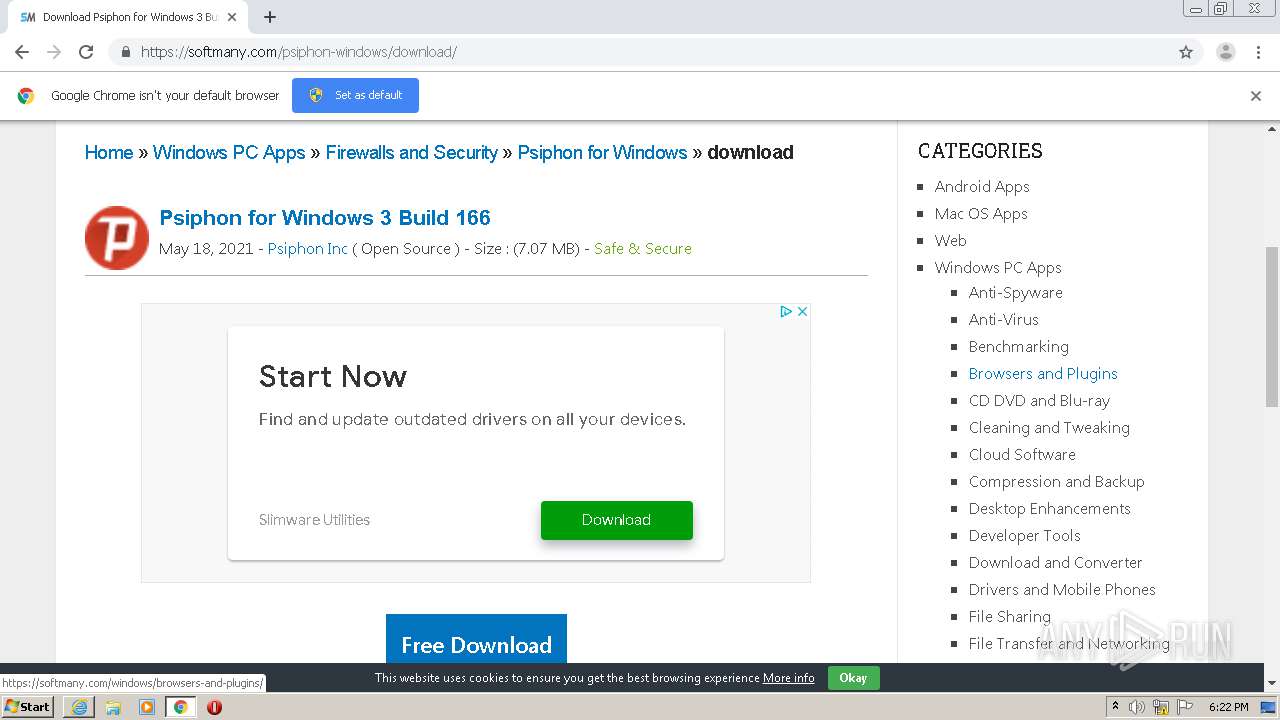Open Cloud Software subcategory
Image resolution: width=1280 pixels, height=720 pixels.
(1022, 455)
